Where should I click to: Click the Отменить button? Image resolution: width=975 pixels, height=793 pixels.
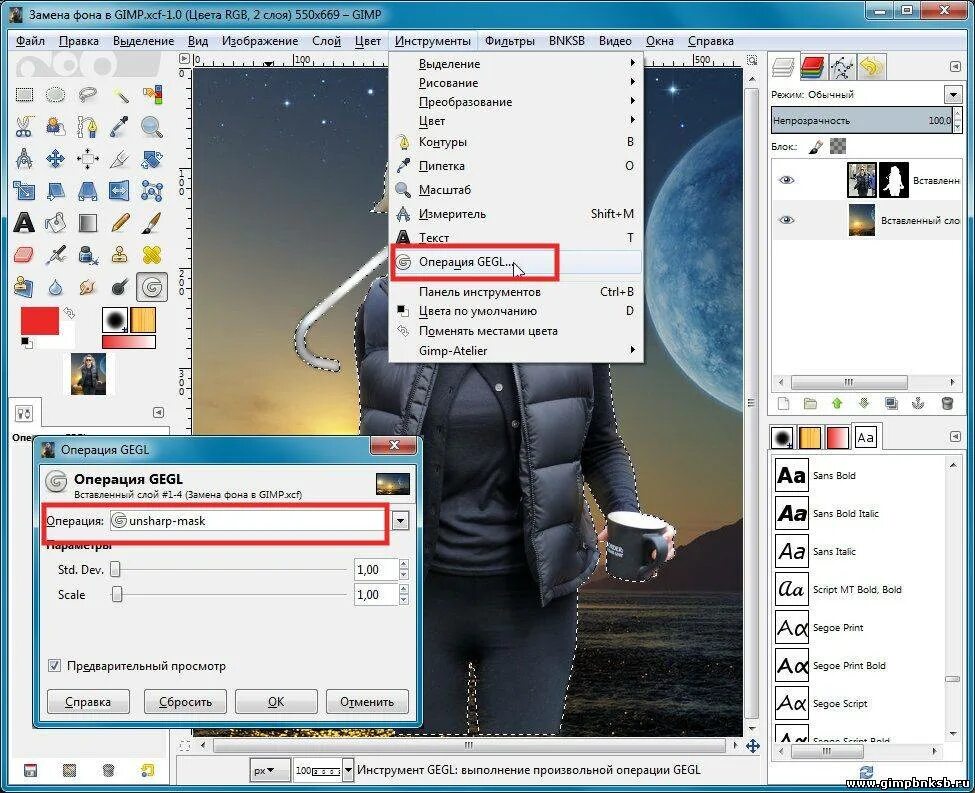(x=367, y=702)
